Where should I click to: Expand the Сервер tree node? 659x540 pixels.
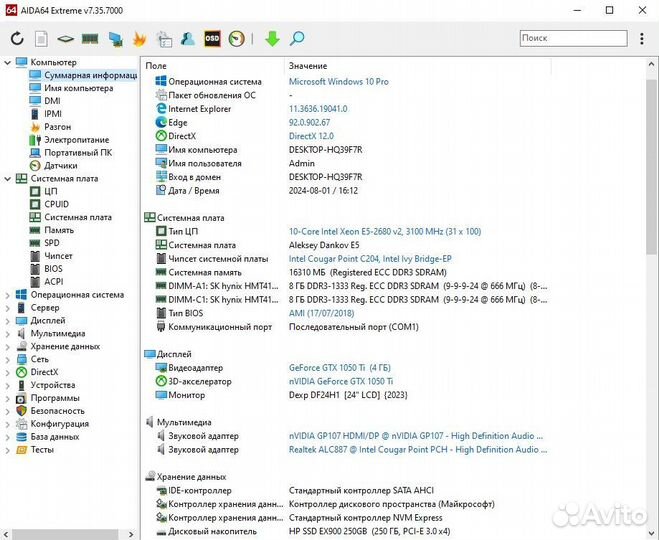tap(7, 308)
